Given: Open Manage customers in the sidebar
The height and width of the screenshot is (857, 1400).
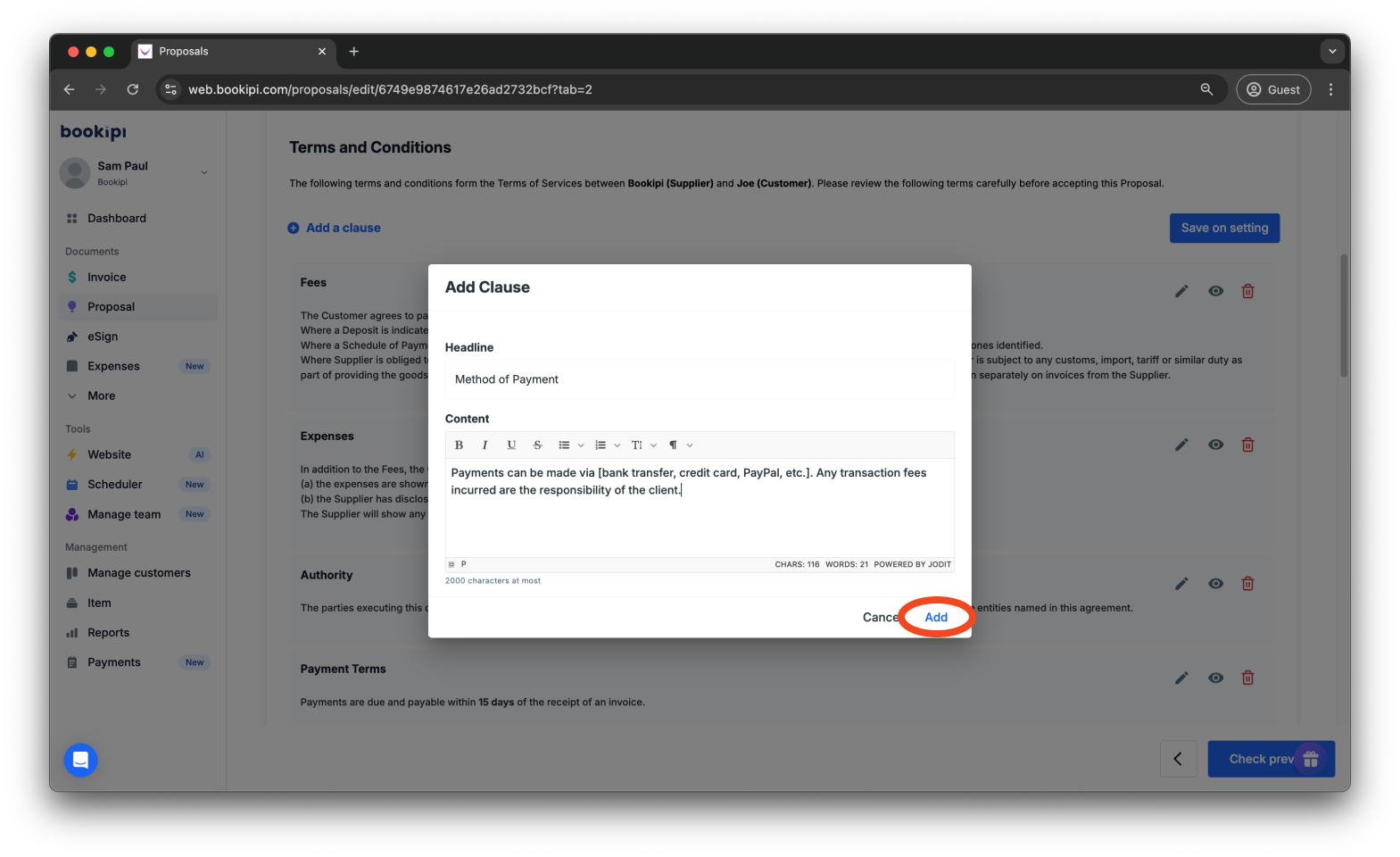Looking at the screenshot, I should tap(137, 573).
